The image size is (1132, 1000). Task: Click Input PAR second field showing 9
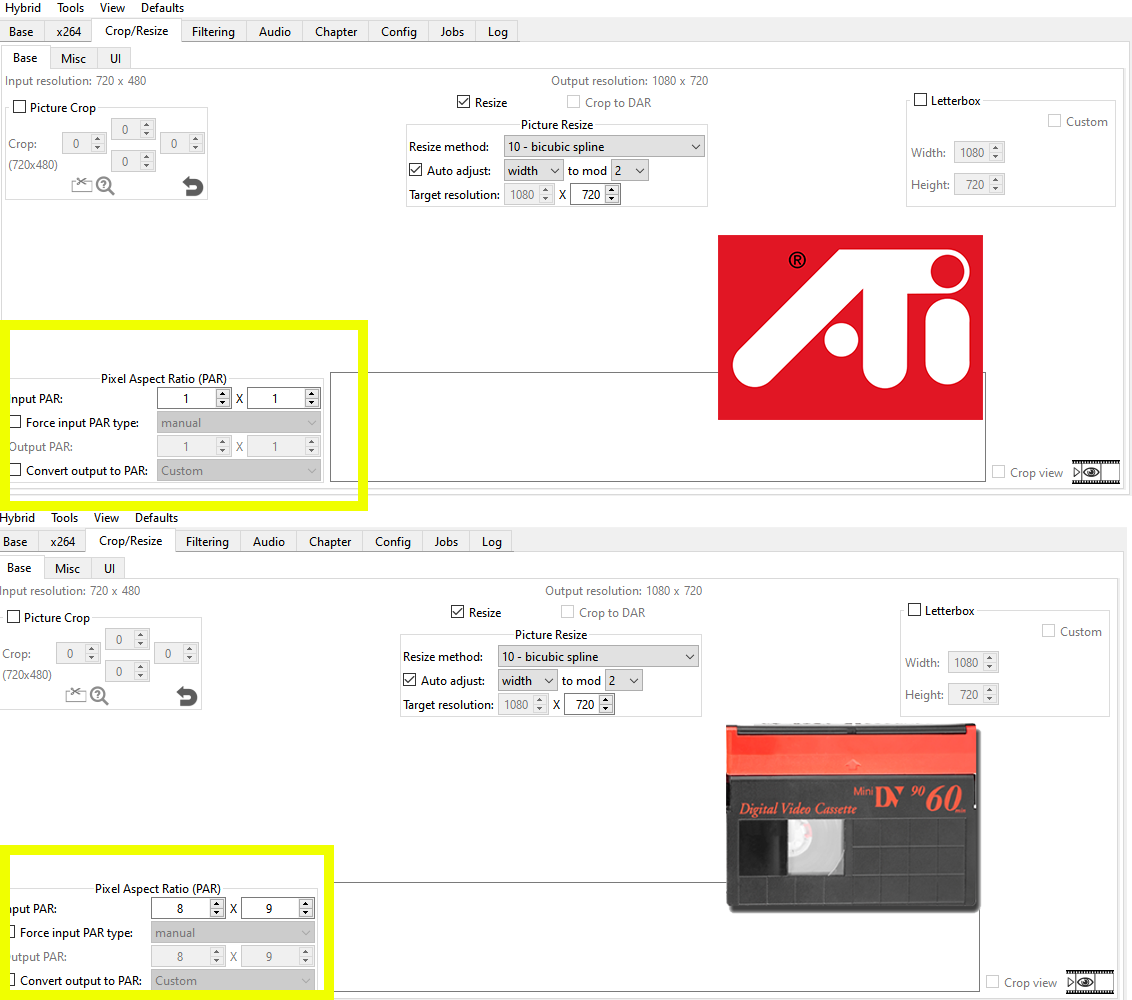277,908
